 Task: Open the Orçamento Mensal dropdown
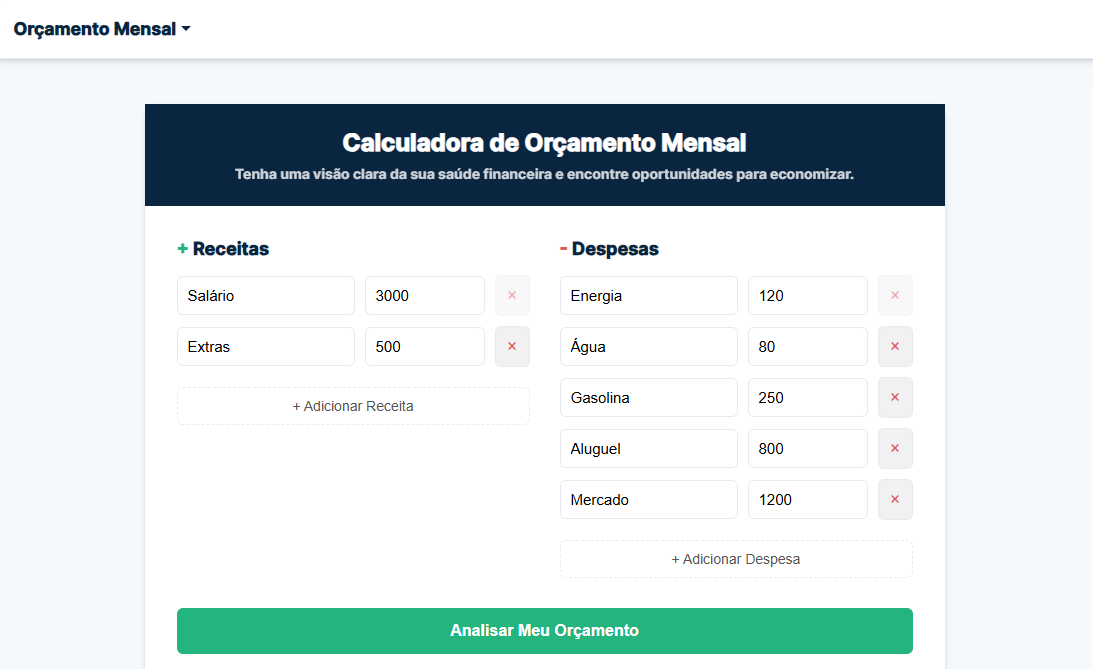click(101, 28)
